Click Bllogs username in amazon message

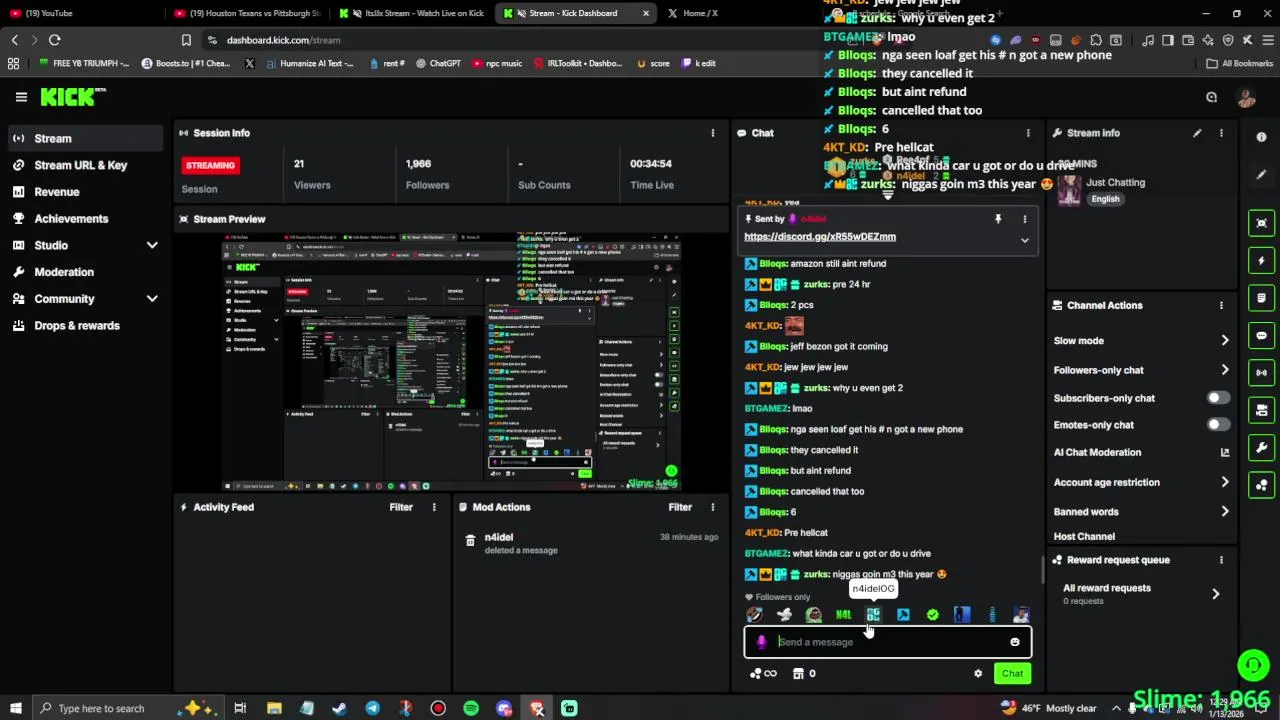773,264
